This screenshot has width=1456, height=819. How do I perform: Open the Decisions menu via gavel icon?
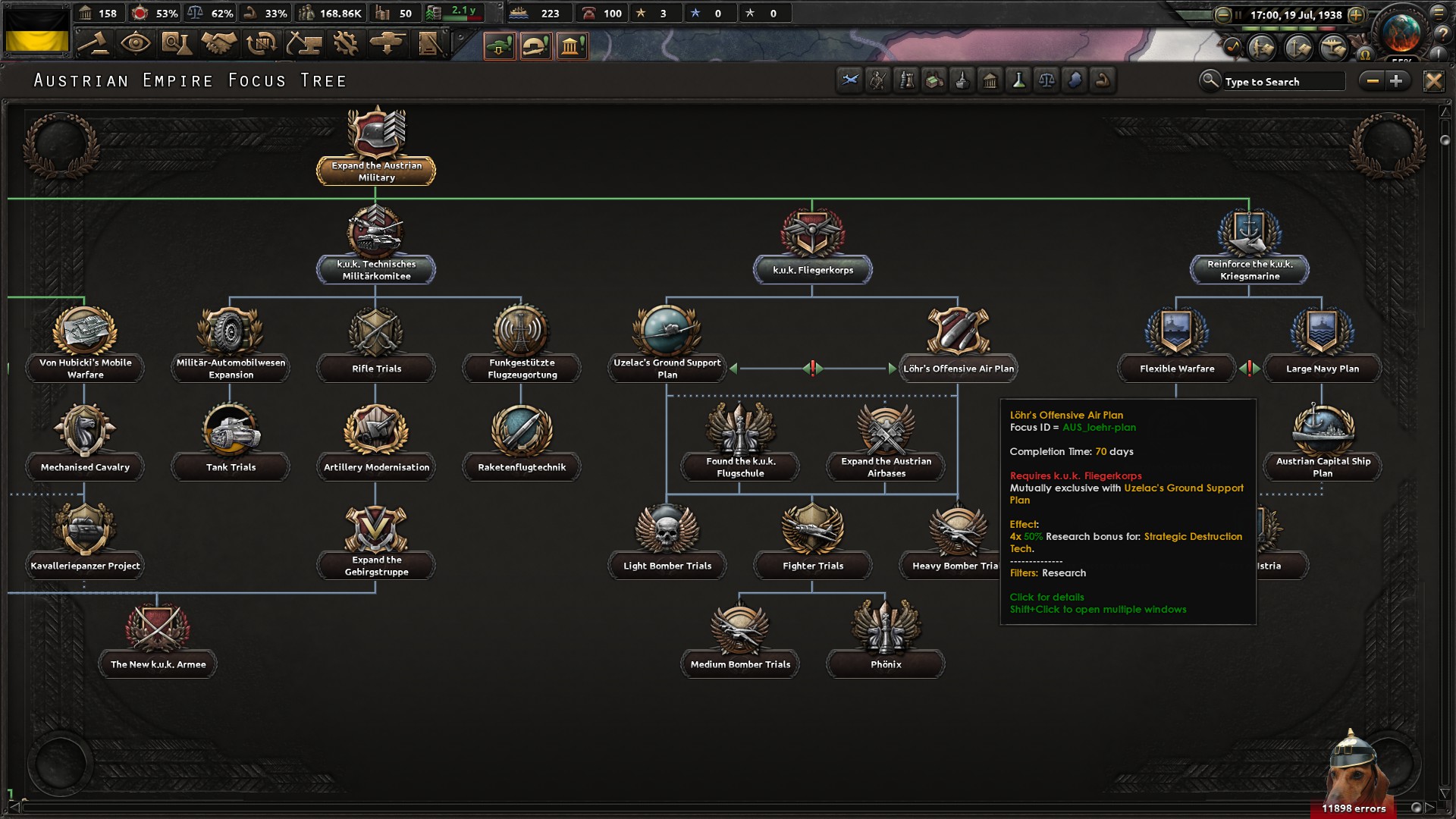[x=94, y=43]
